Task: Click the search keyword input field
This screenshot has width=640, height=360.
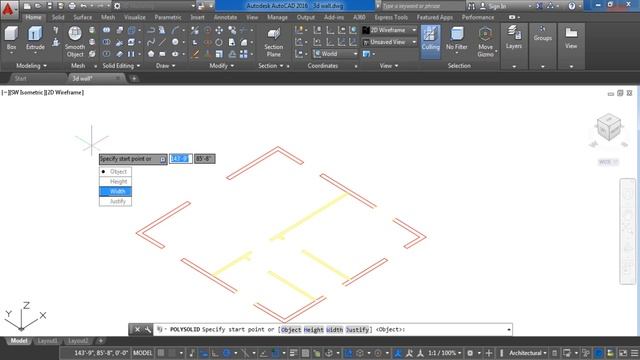Action: [x=422, y=6]
